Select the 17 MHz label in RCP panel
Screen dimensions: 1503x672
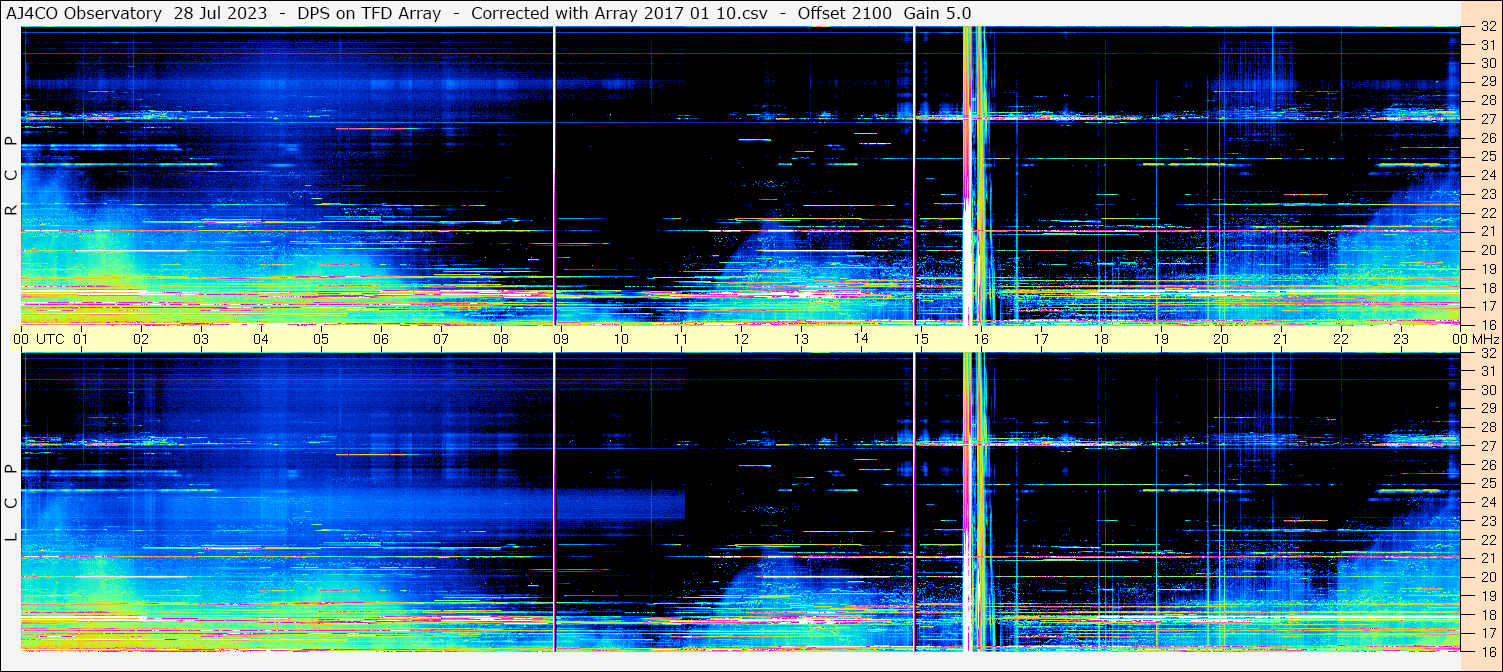[x=1488, y=306]
